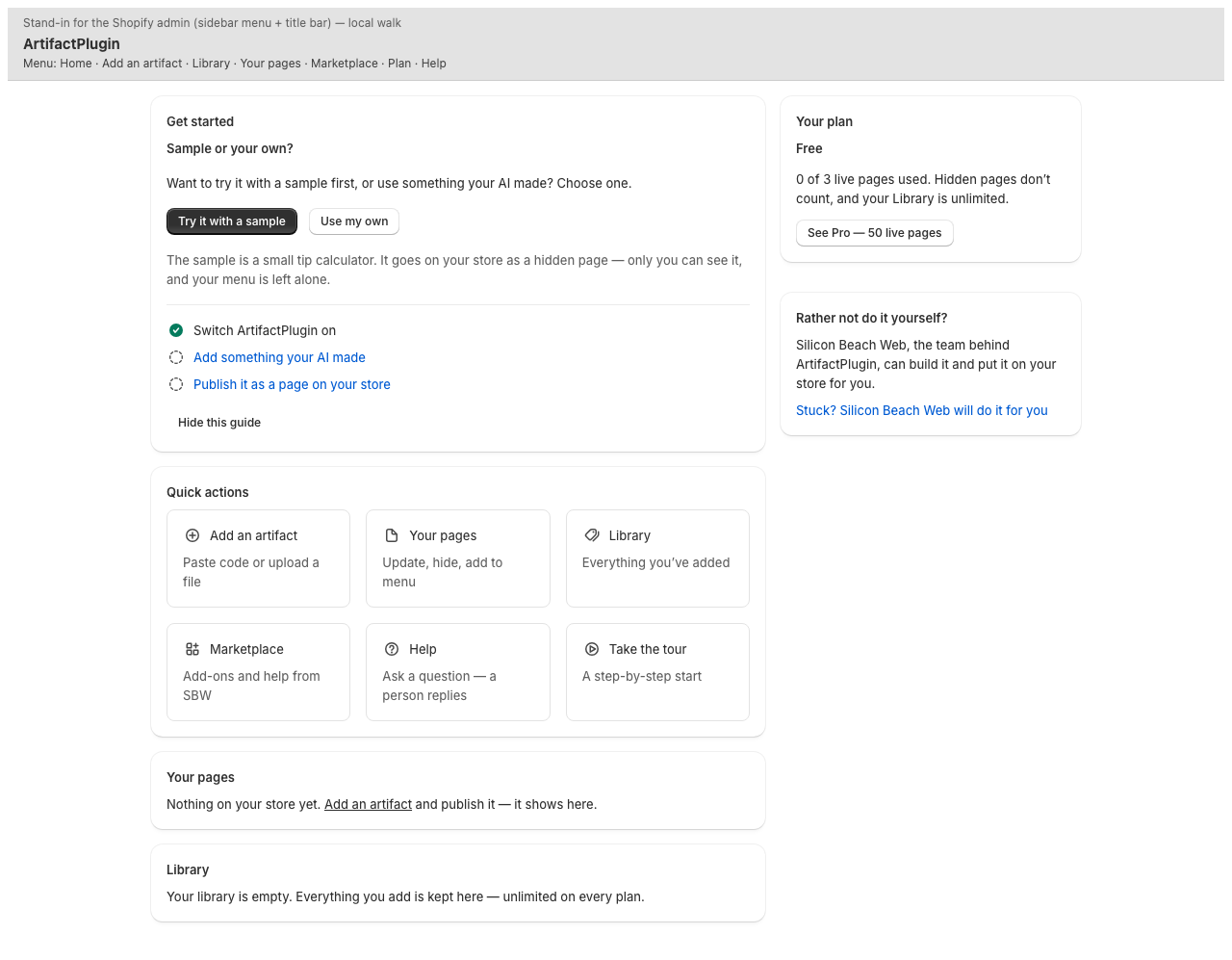Click the page icon on the Your pages card

click(392, 535)
